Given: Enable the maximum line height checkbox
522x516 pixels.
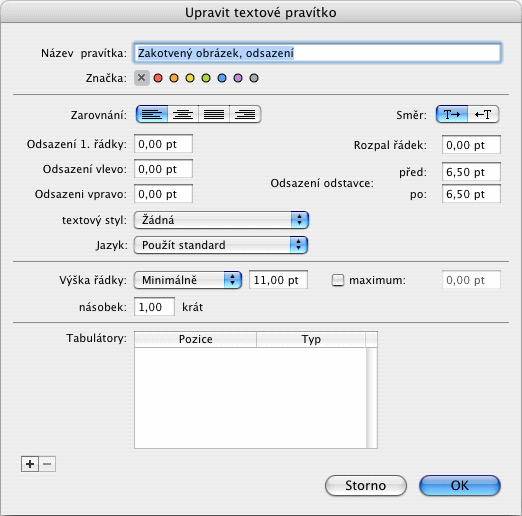Looking at the screenshot, I should pyautogui.click(x=338, y=280).
